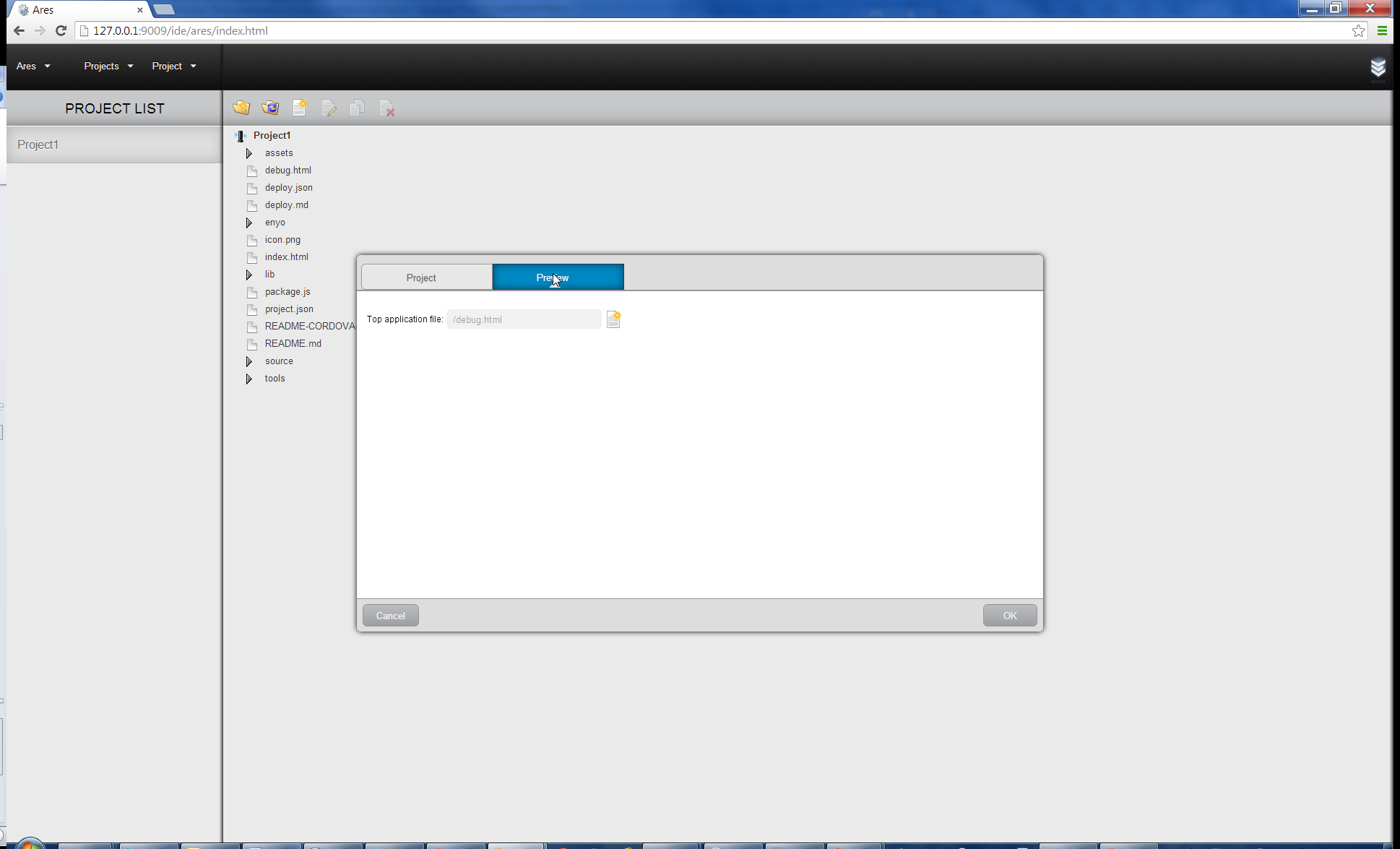
Task: Open the Projects dropdown menu
Action: coord(108,66)
